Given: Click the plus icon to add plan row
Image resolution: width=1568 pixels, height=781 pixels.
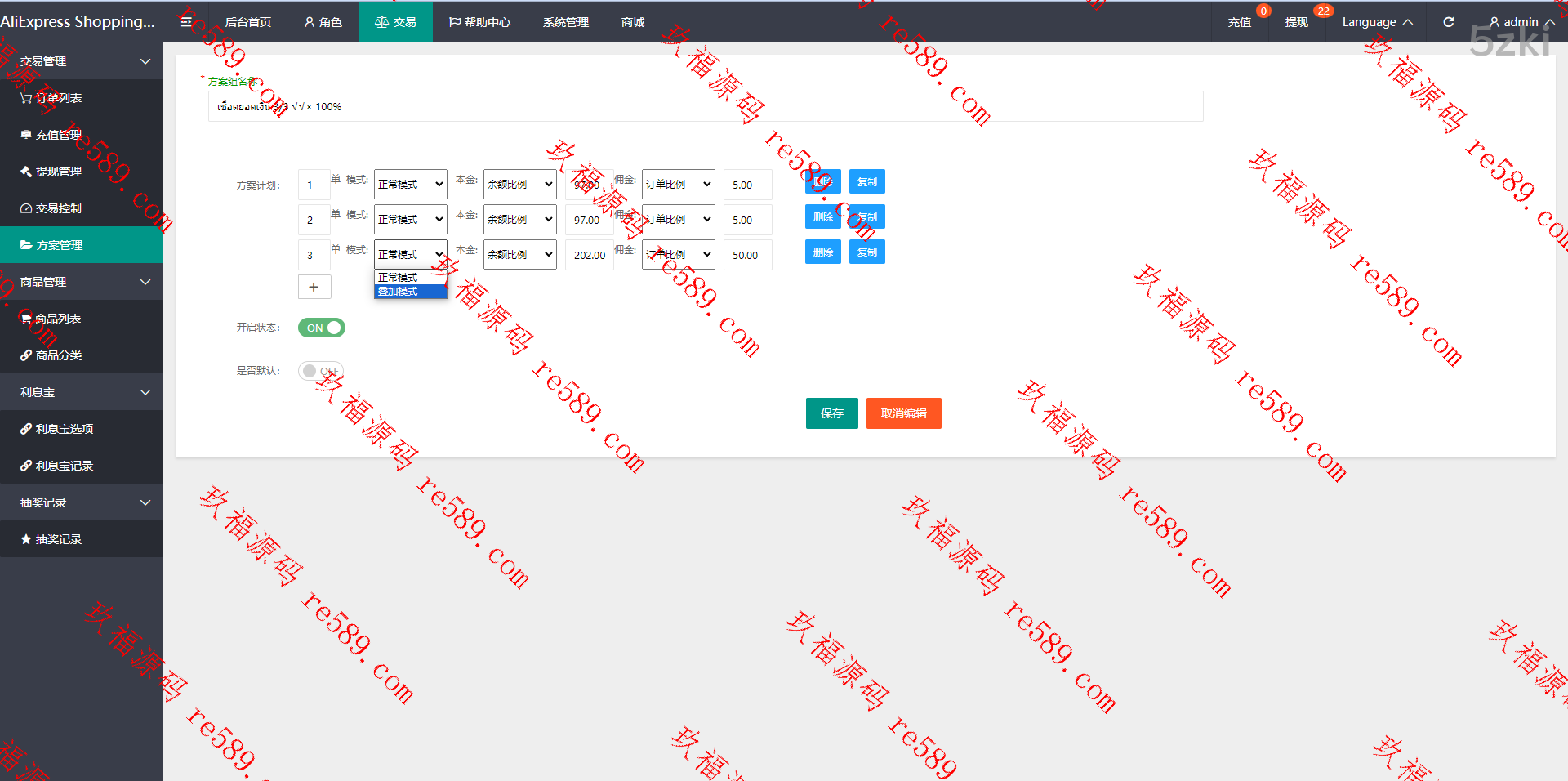Looking at the screenshot, I should (x=314, y=287).
